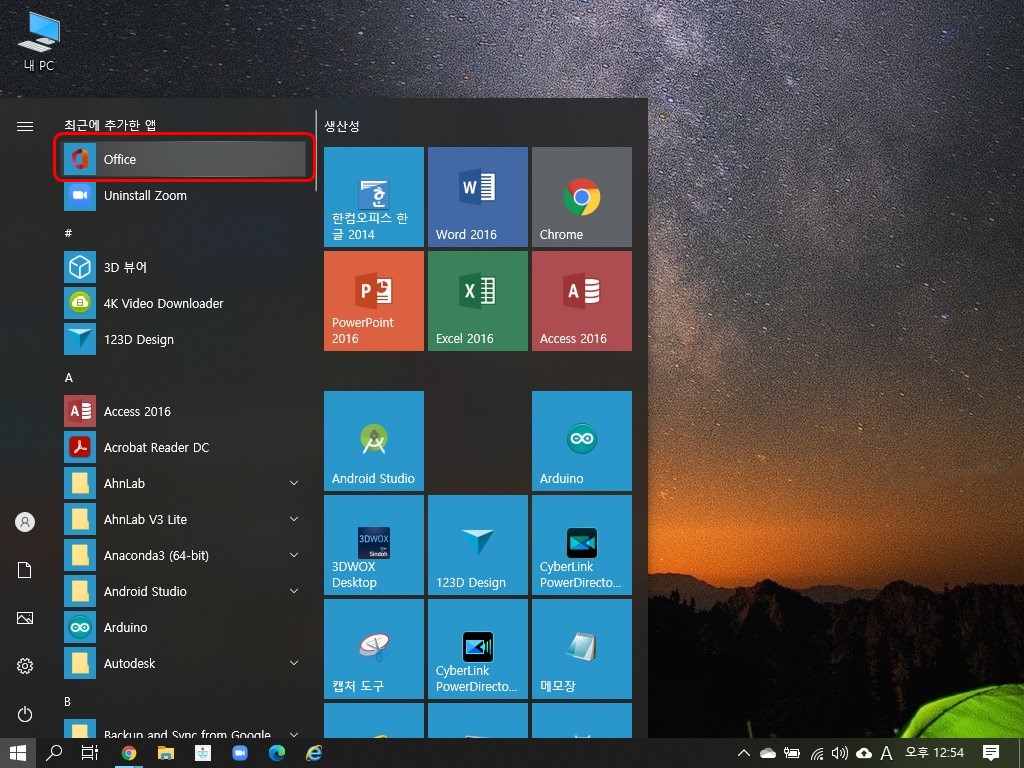Image resolution: width=1024 pixels, height=768 pixels.
Task: Open 4K Video Downloader in the app list
Action: click(184, 303)
